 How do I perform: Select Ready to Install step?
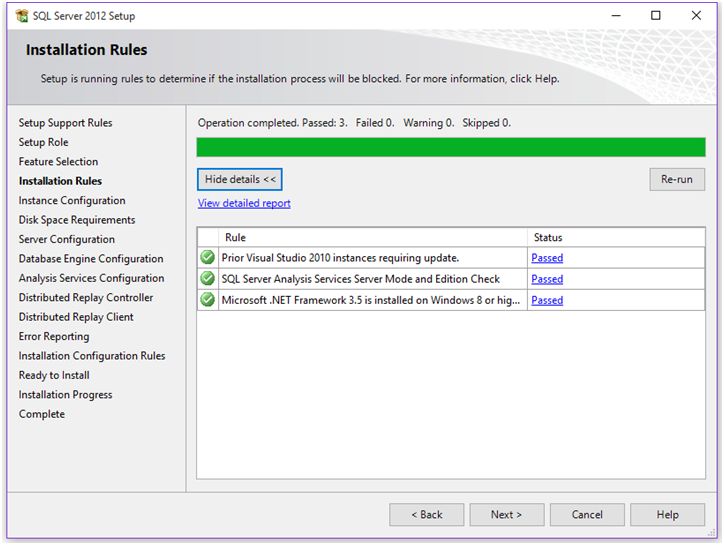click(x=54, y=375)
